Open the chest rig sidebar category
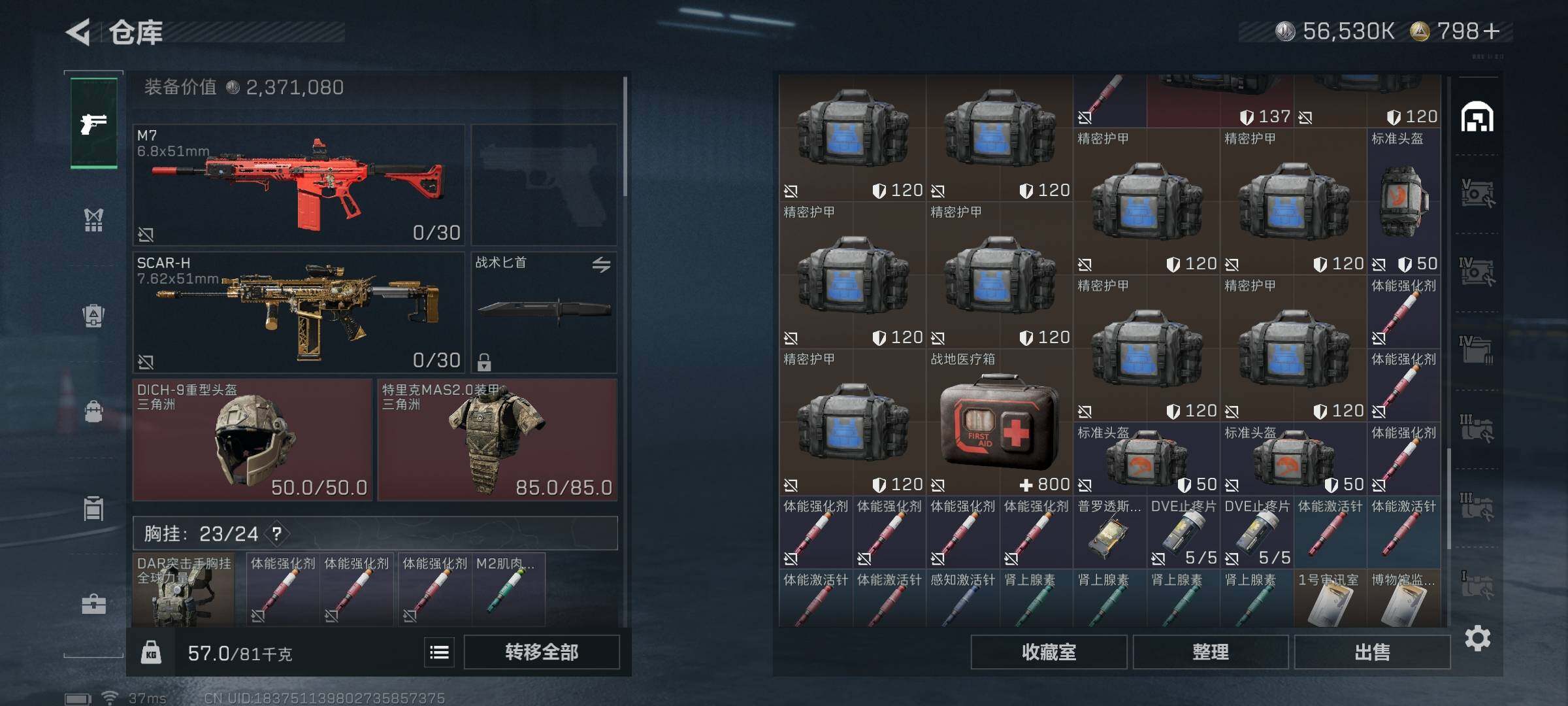Viewport: 1568px width, 706px height. pyautogui.click(x=93, y=220)
